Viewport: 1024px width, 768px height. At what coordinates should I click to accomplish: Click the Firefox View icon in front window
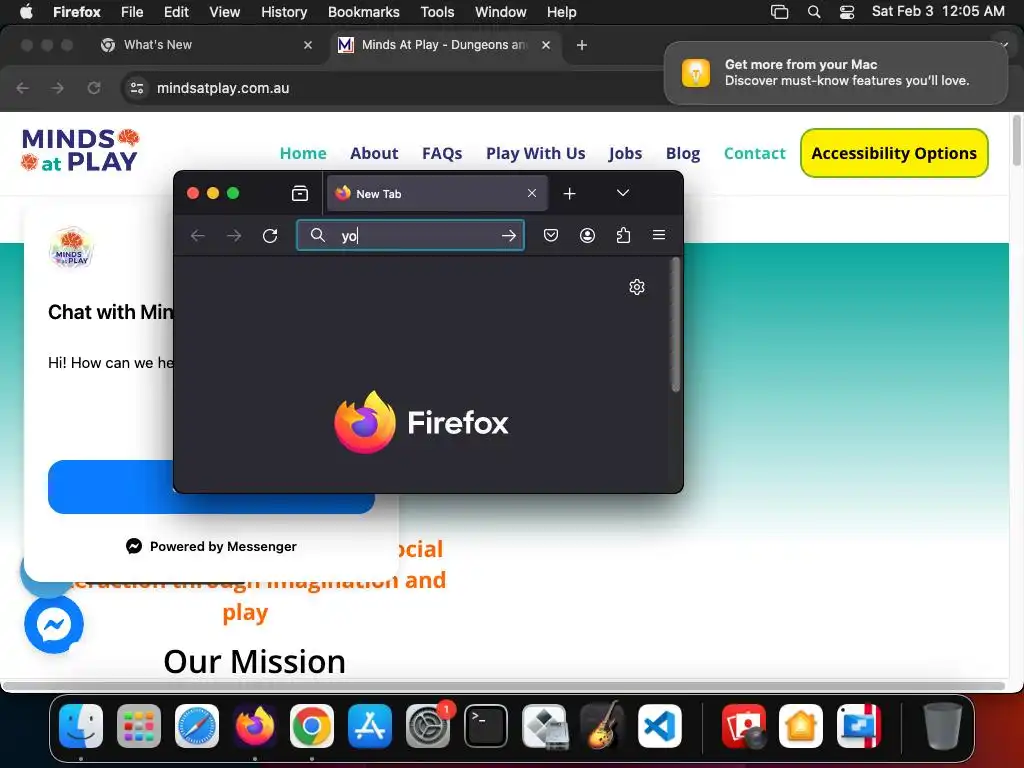(x=300, y=193)
